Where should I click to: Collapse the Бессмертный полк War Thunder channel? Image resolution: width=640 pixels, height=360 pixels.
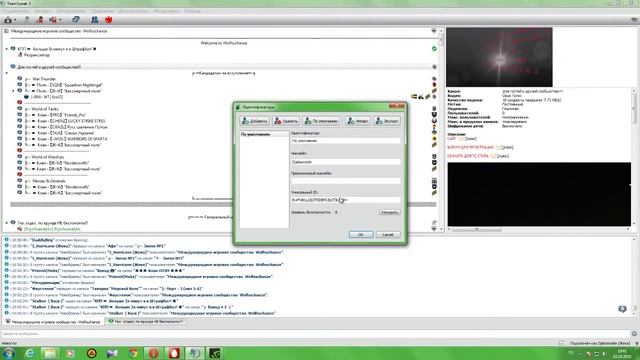tap(13, 91)
